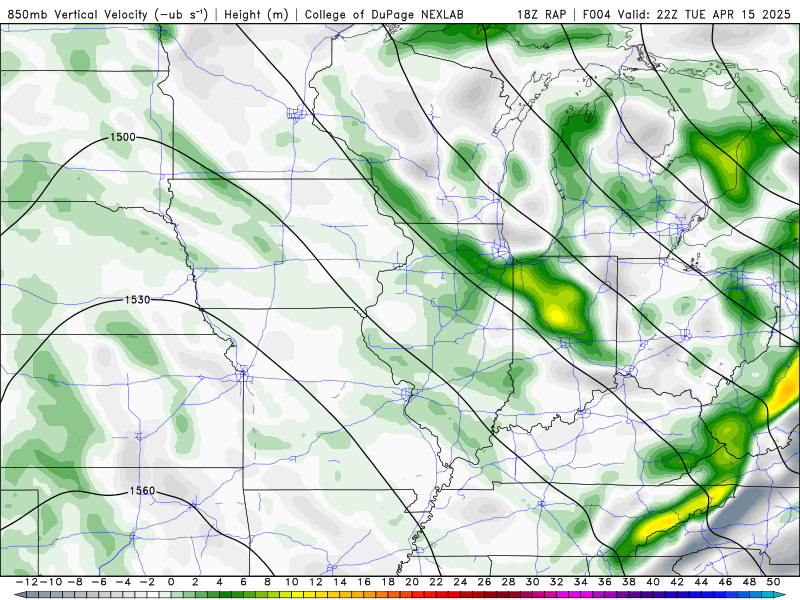Screen dimensions: 800x600
Task: Click the 'Height (m)' title text
Action: (x=256, y=14)
